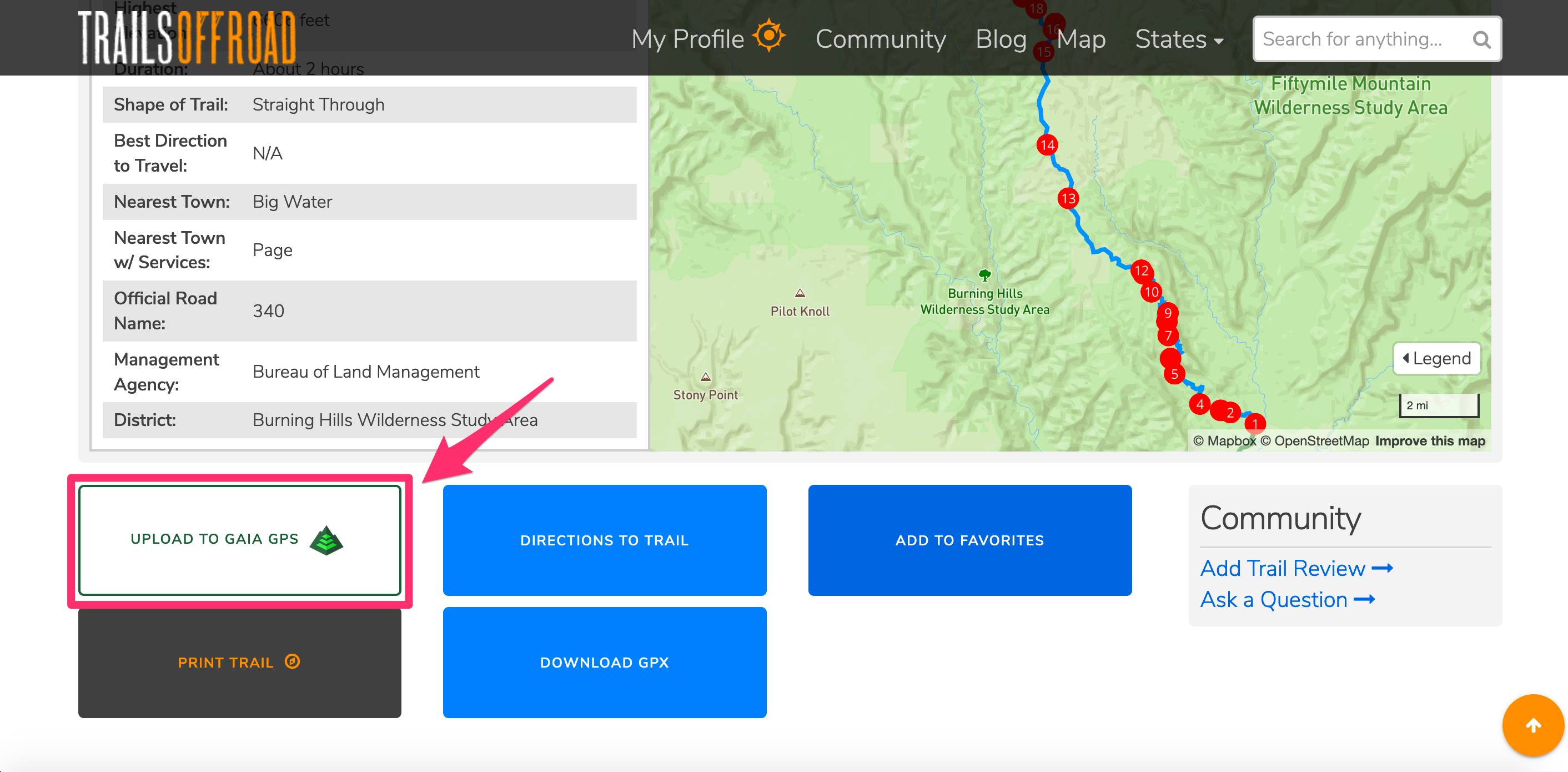
Task: Click the Pilot Knoll peak icon
Action: coord(800,293)
